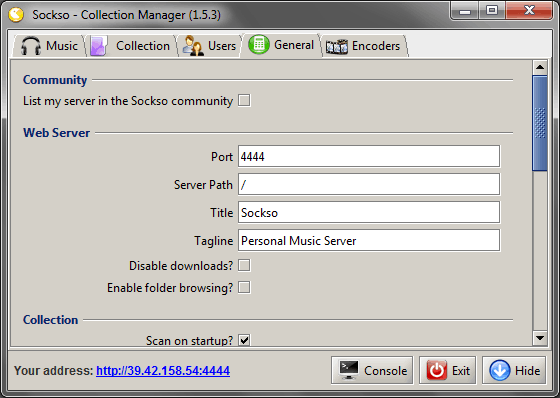Open the server address link
This screenshot has height=398, width=560.
click(163, 370)
